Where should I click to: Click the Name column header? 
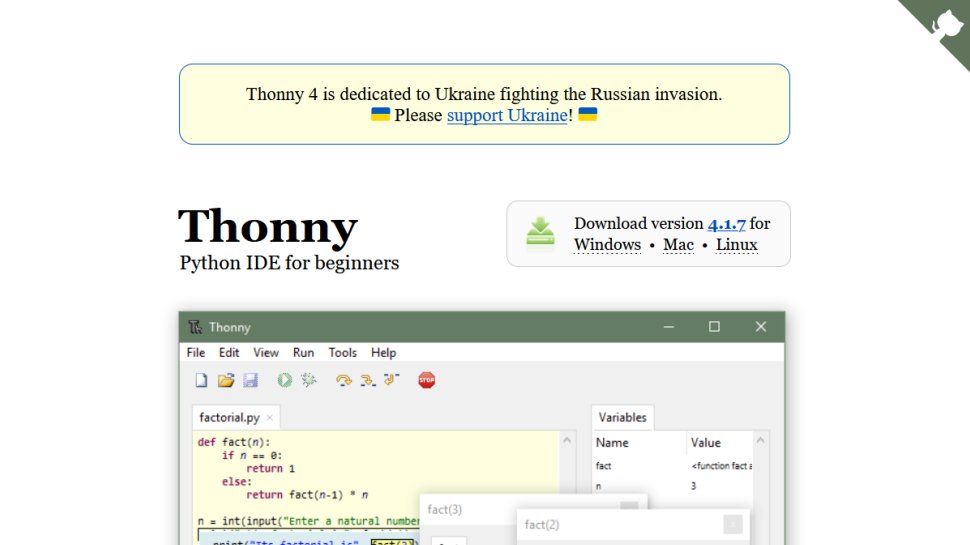pyautogui.click(x=612, y=443)
